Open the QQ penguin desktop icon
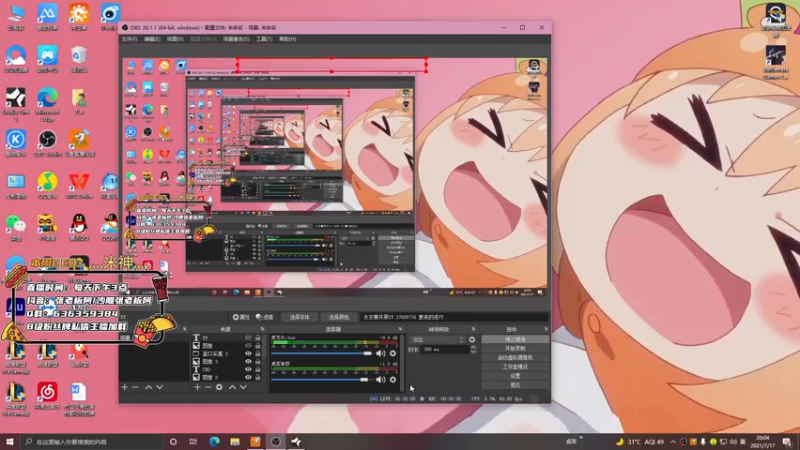Image resolution: width=800 pixels, height=450 pixels. (79, 228)
